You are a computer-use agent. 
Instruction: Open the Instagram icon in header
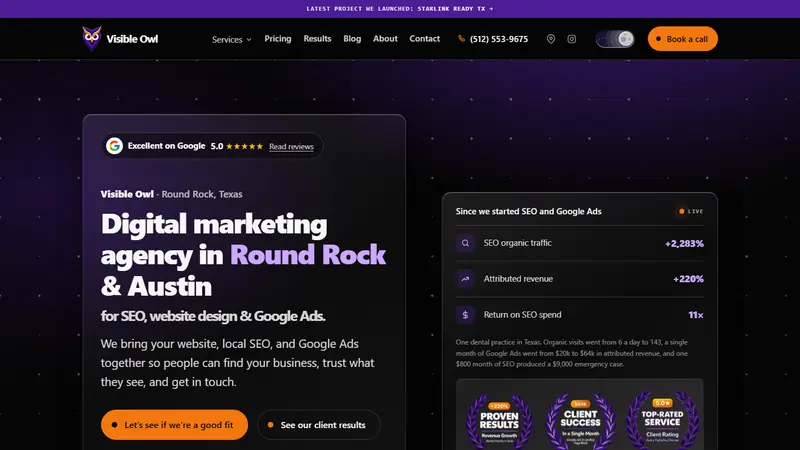[x=571, y=39]
